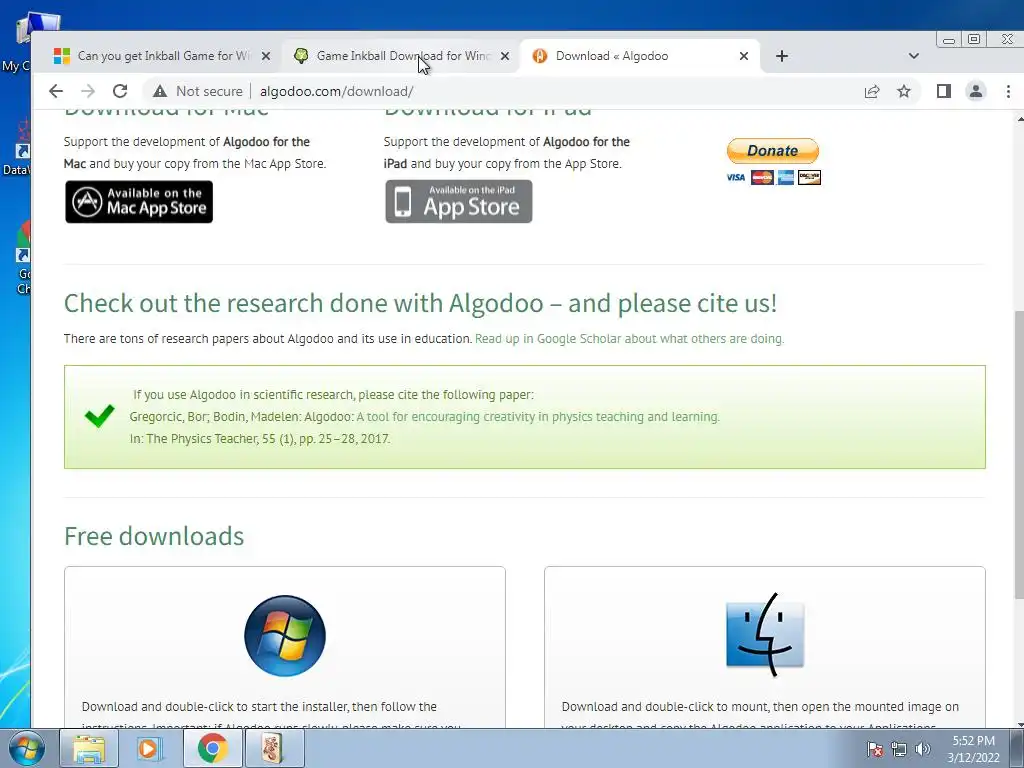Image resolution: width=1024 pixels, height=768 pixels.
Task: Click the Chrome taskbar icon
Action: click(x=212, y=748)
